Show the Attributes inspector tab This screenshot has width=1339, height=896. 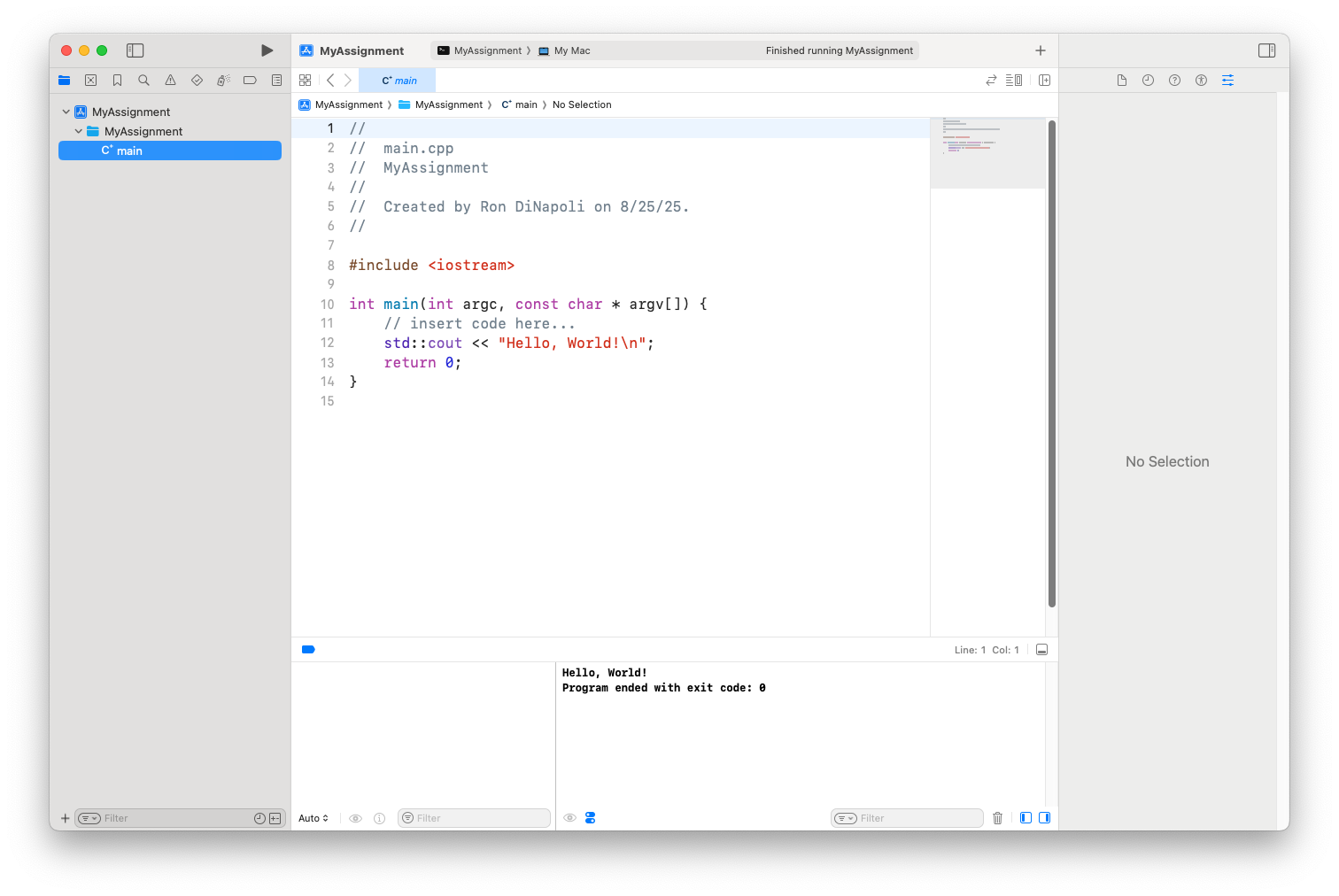click(x=1227, y=80)
